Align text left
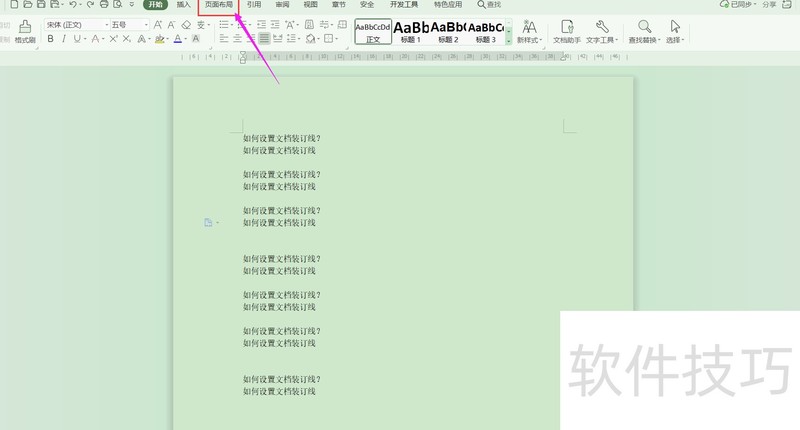Image resolution: width=800 pixels, height=430 pixels. tap(223, 38)
